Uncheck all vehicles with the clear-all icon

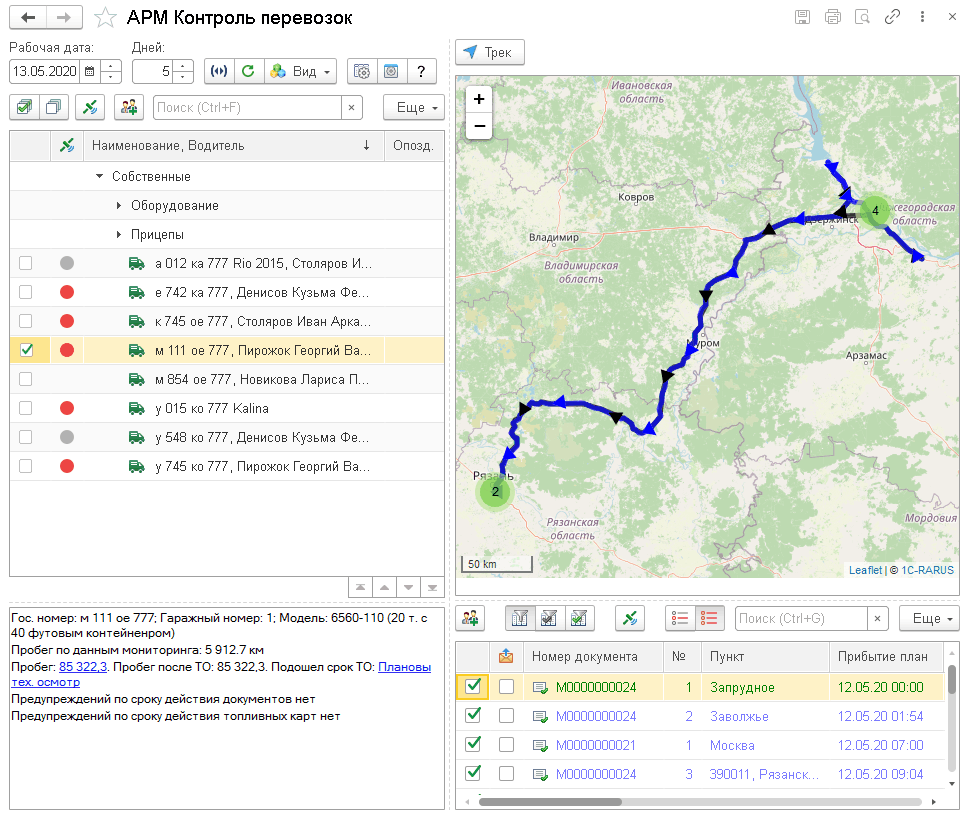pyautogui.click(x=54, y=107)
